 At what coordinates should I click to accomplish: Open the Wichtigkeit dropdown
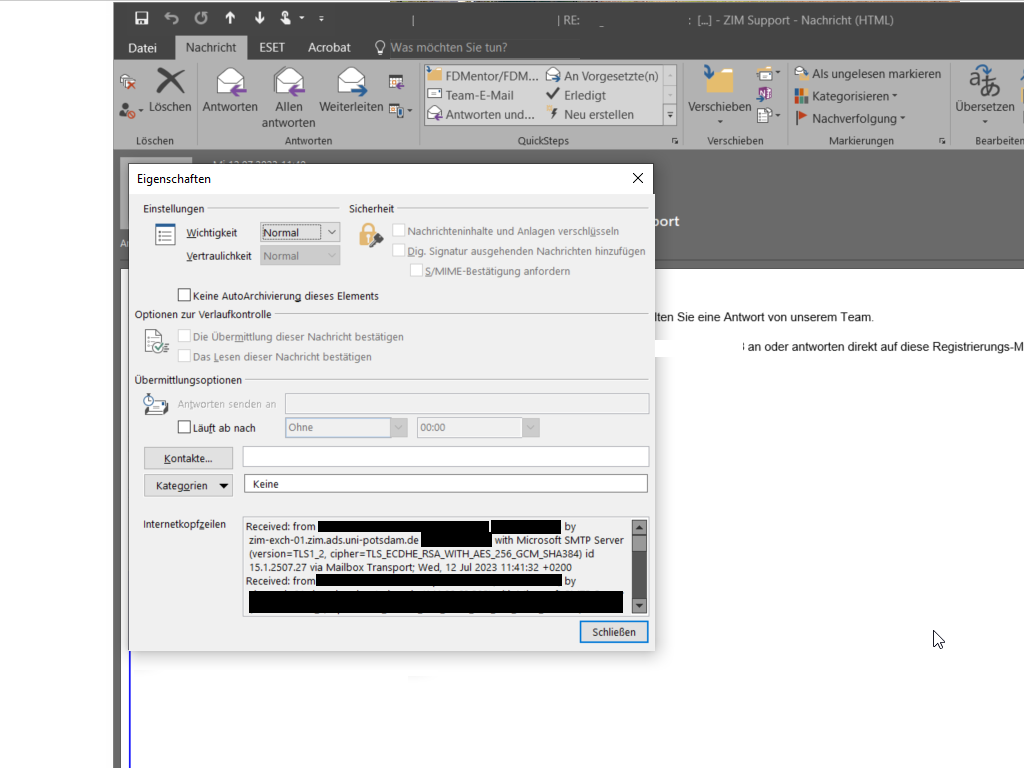tap(300, 232)
